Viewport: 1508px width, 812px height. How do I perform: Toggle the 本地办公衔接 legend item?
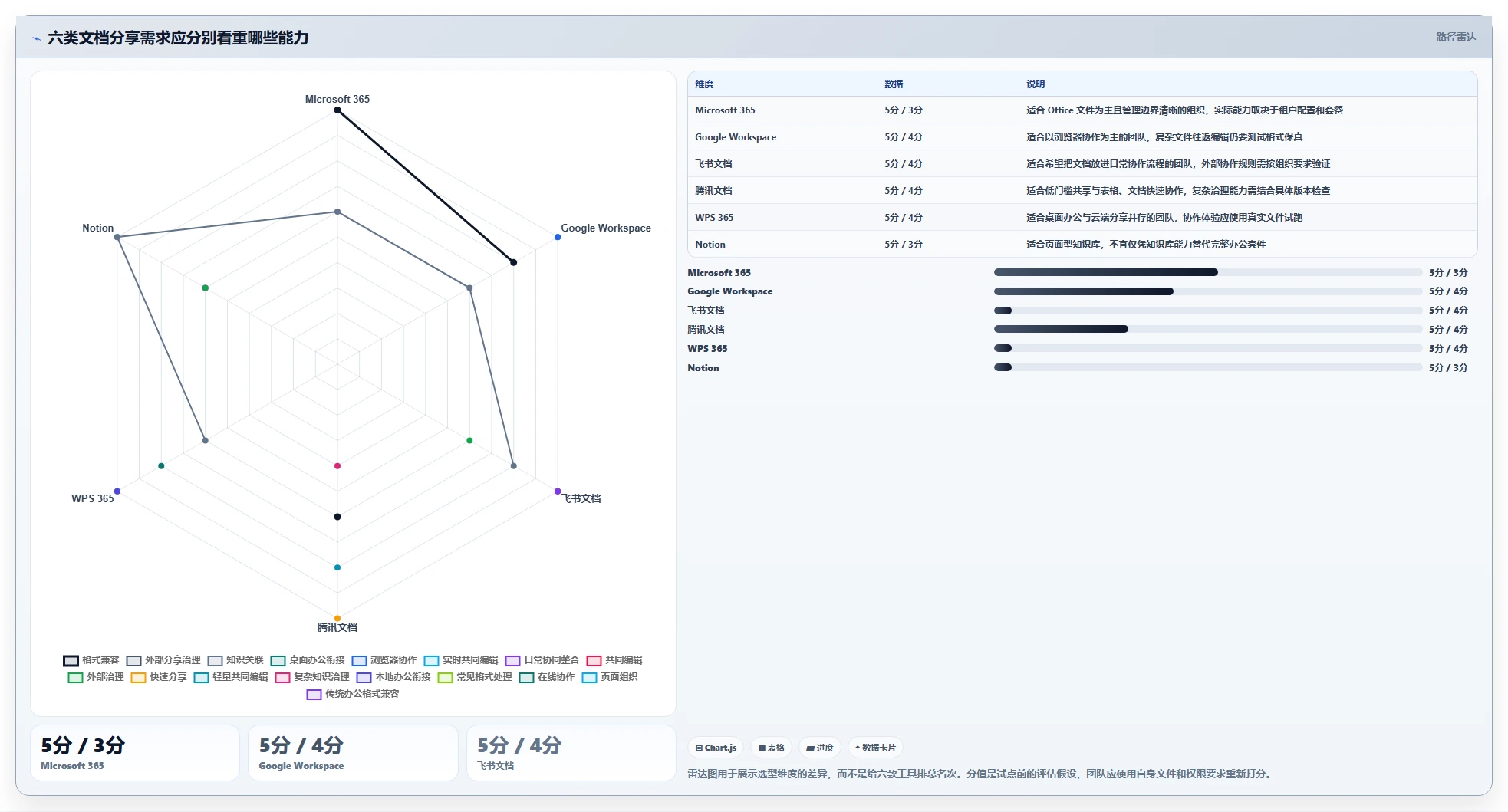click(x=393, y=677)
